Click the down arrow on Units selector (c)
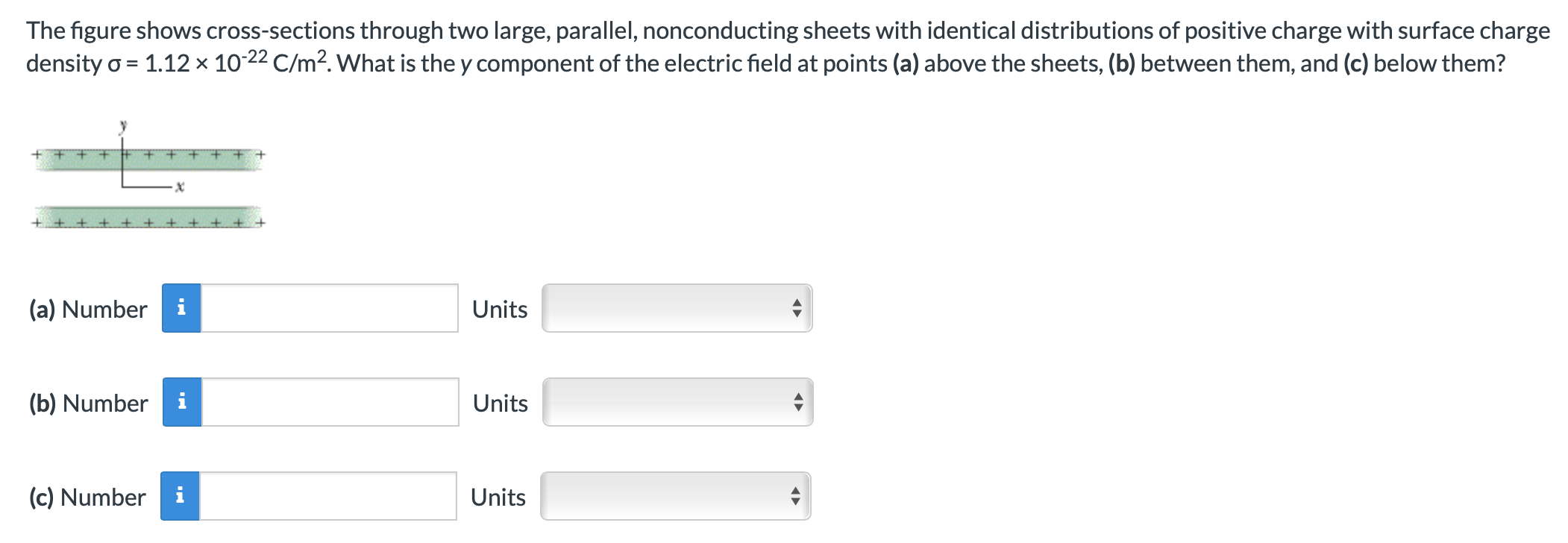 pos(794,501)
